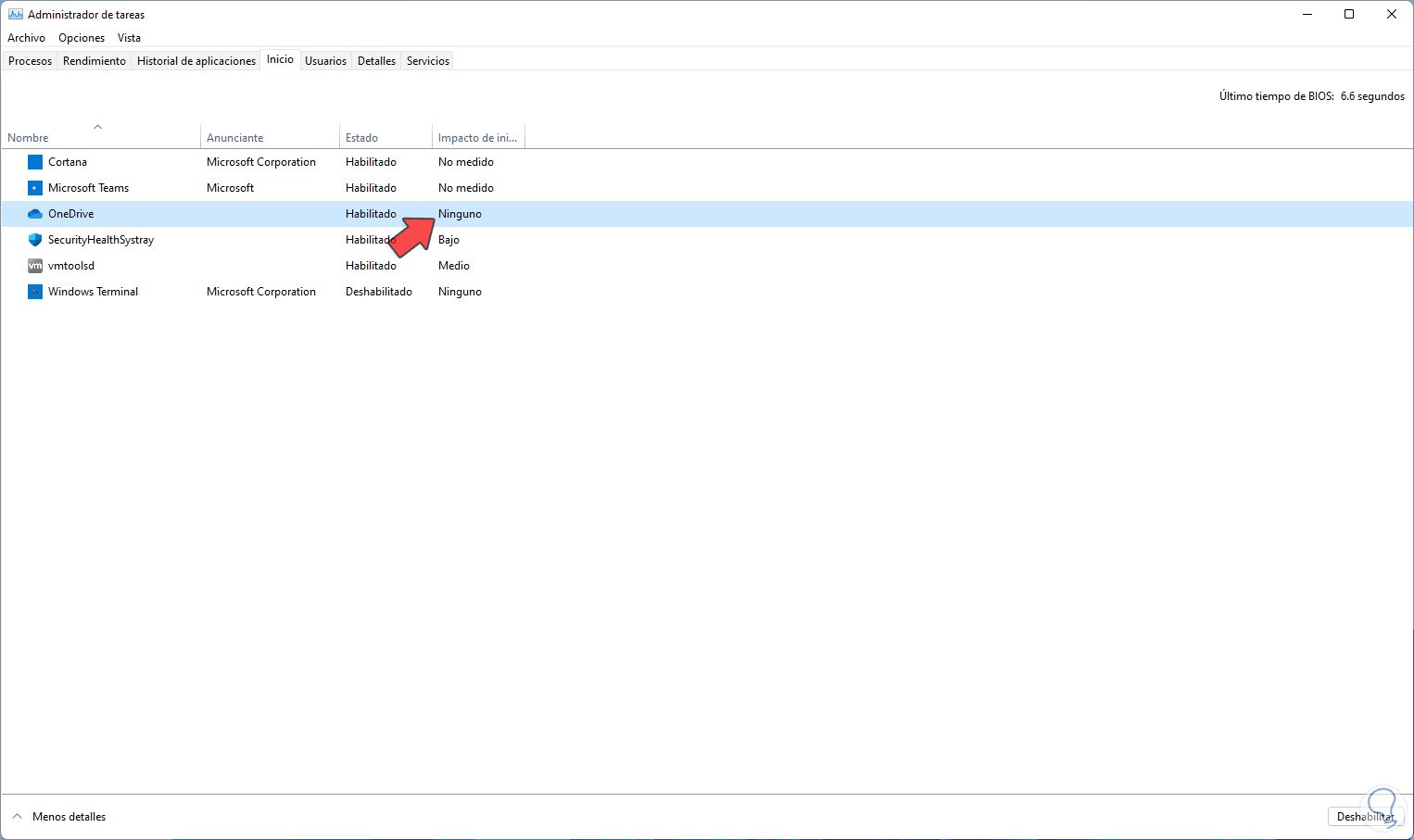Switch to the Procesos tab
The width and height of the screenshot is (1414, 840).
click(x=31, y=61)
